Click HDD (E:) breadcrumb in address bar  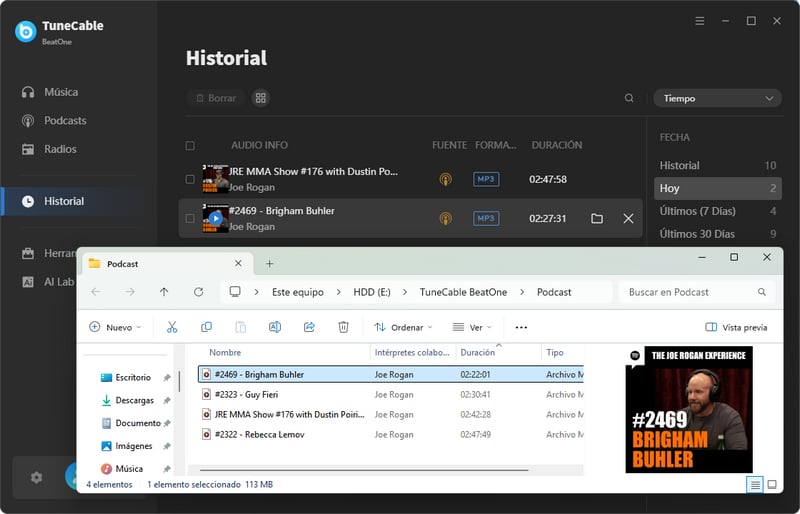coord(372,292)
